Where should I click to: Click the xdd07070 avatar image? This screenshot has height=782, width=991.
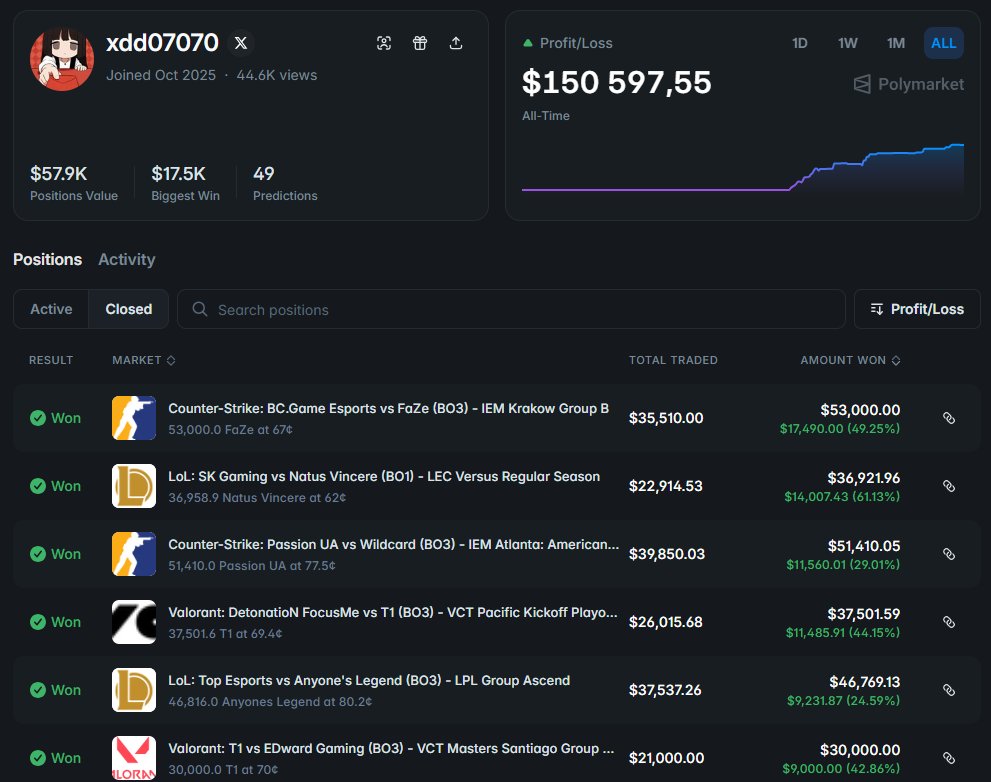(x=62, y=59)
